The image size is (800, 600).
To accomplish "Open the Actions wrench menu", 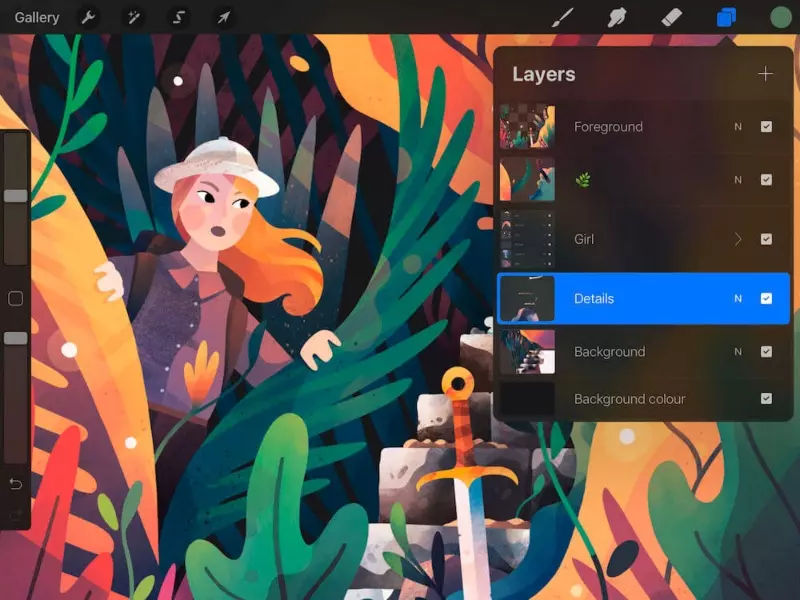I will point(88,17).
